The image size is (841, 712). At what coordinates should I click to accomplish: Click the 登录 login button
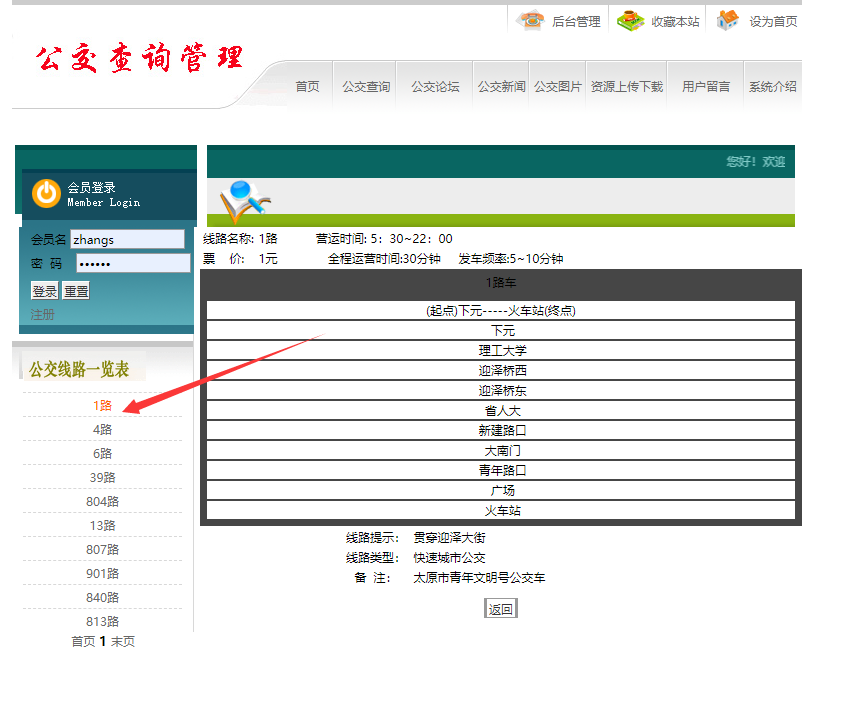click(45, 291)
